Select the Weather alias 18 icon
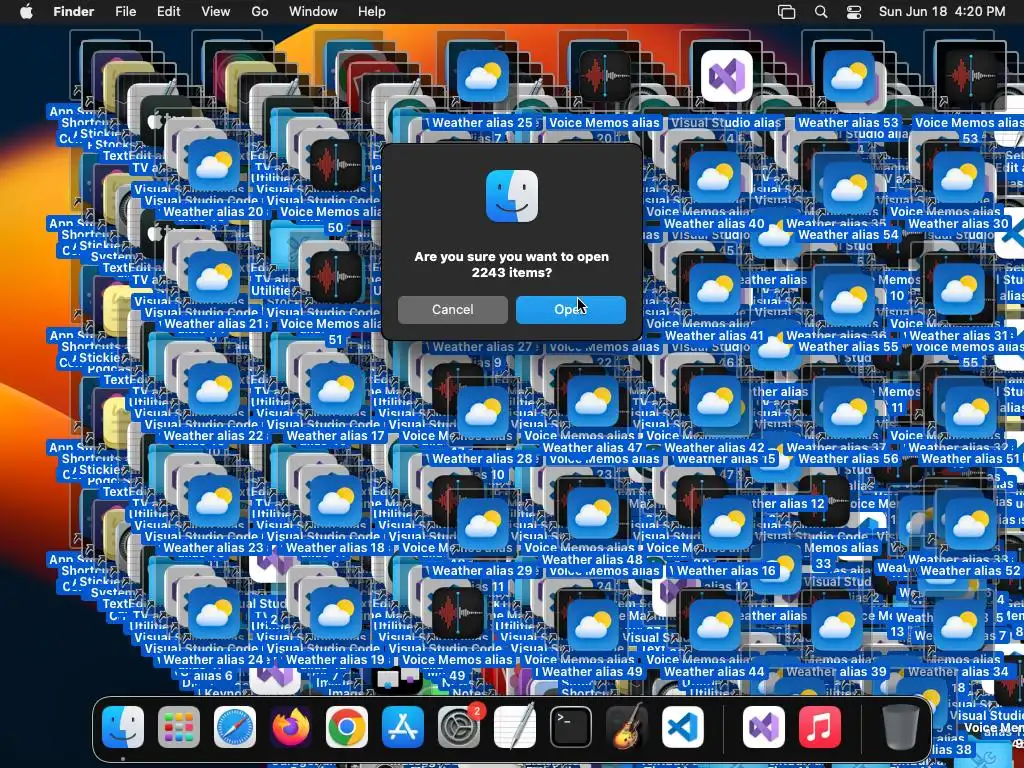Screen dimensions: 1024x768 click(336, 502)
